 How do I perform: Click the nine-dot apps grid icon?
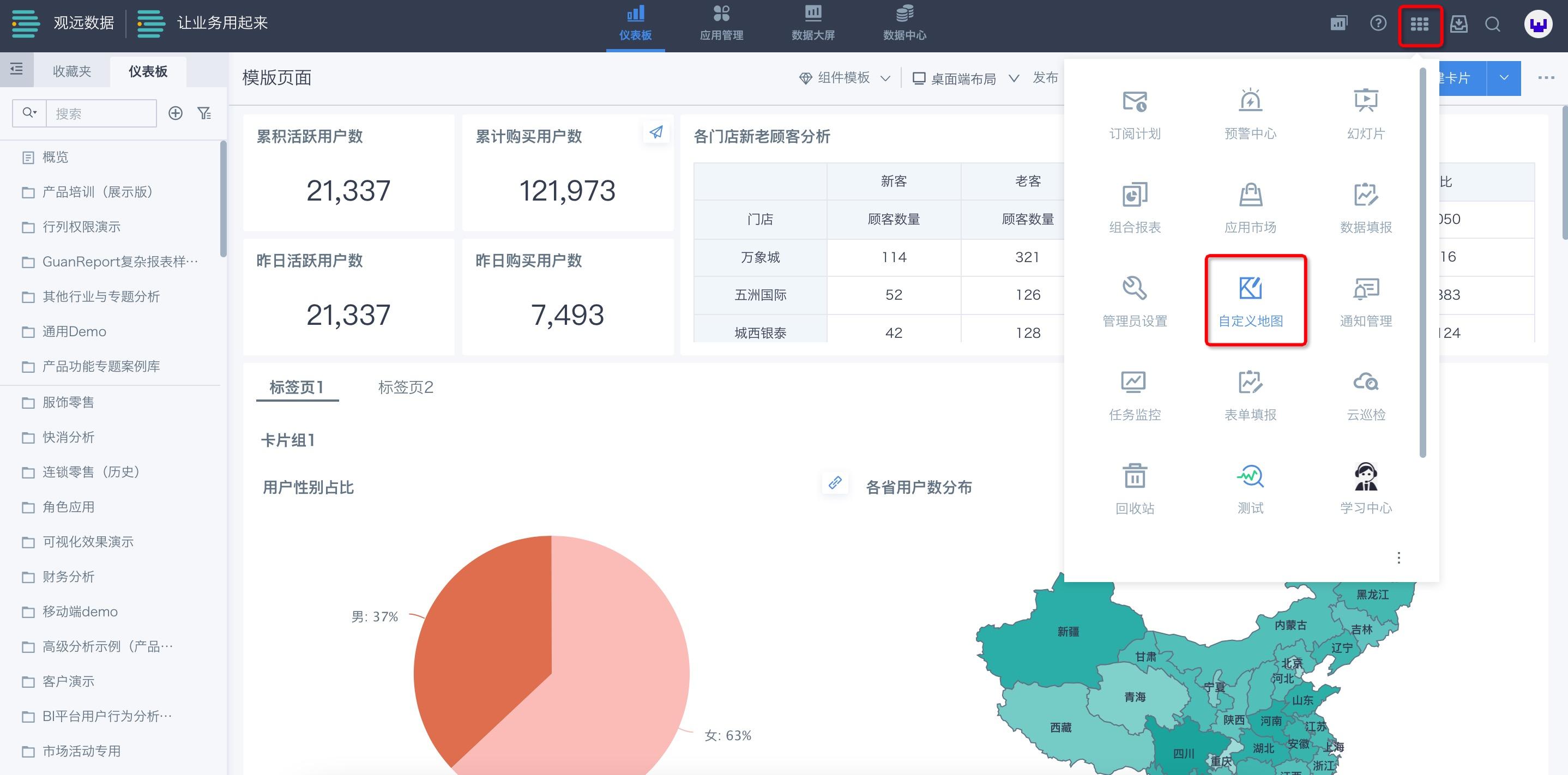point(1420,25)
